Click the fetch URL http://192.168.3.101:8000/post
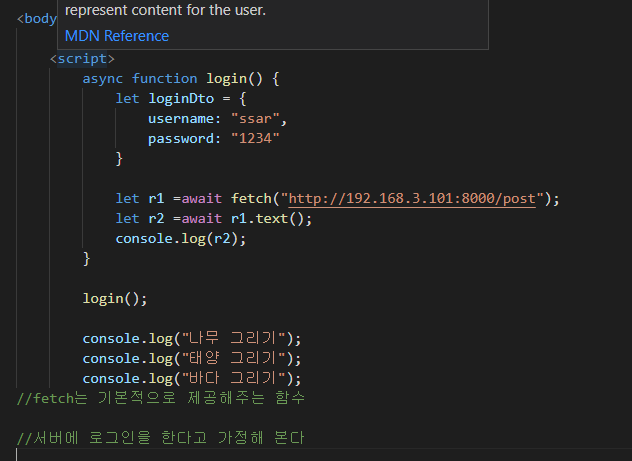Image resolution: width=632 pixels, height=461 pixels. tap(412, 199)
